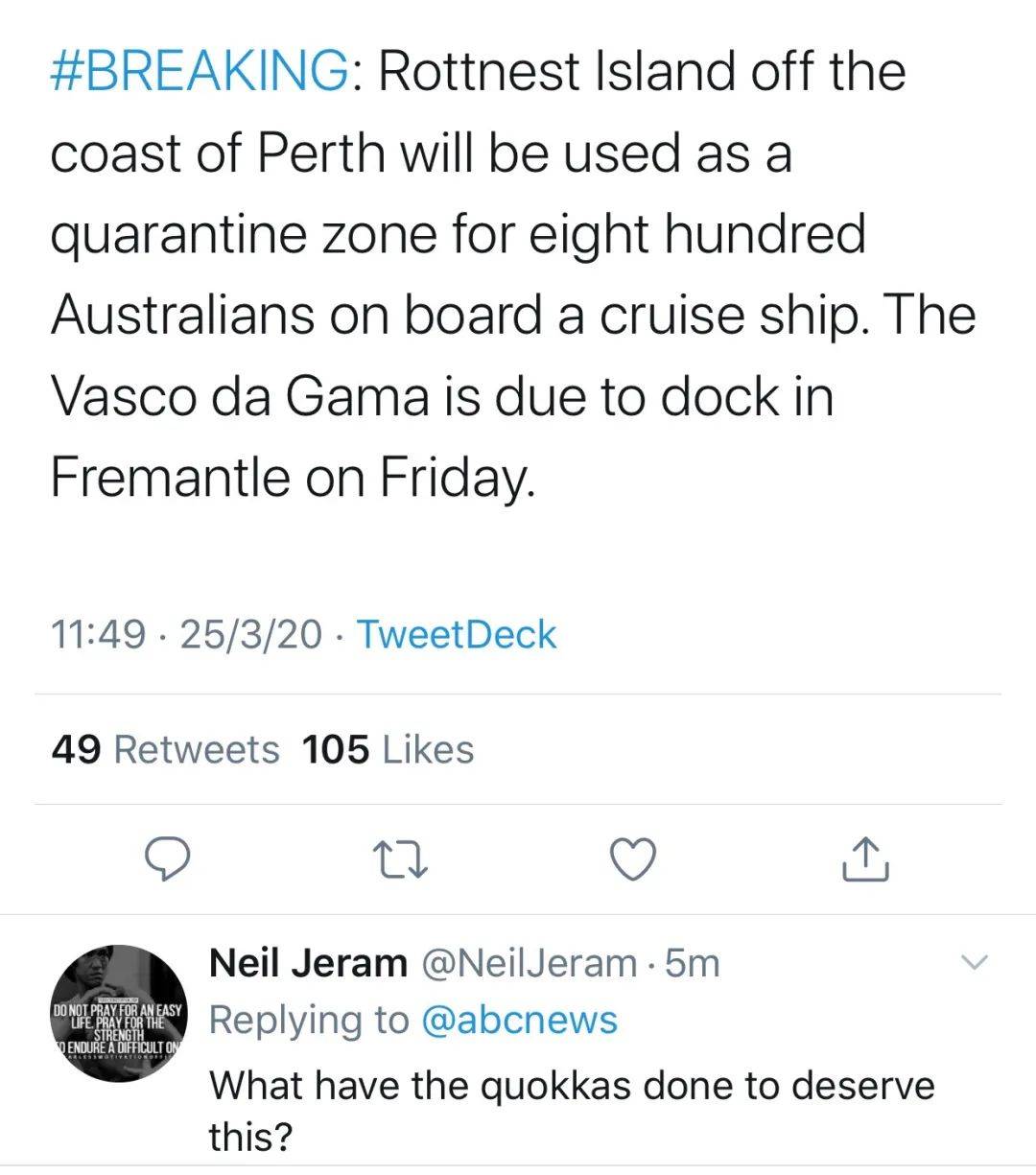1036x1175 pixels.
Task: Open the @NeilJeram handle
Action: click(x=529, y=962)
